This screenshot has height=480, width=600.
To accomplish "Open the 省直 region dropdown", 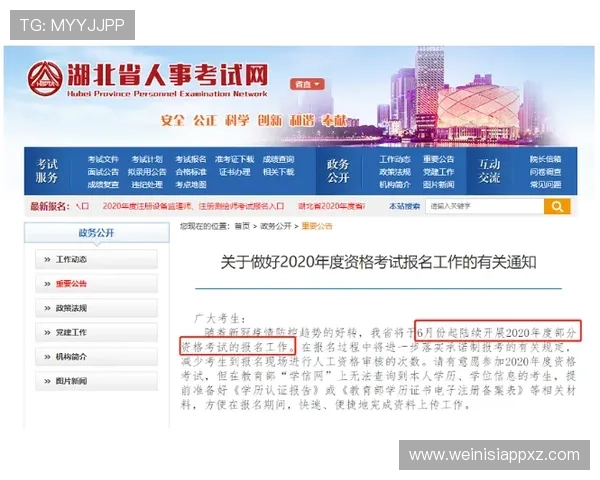I will coord(307,84).
